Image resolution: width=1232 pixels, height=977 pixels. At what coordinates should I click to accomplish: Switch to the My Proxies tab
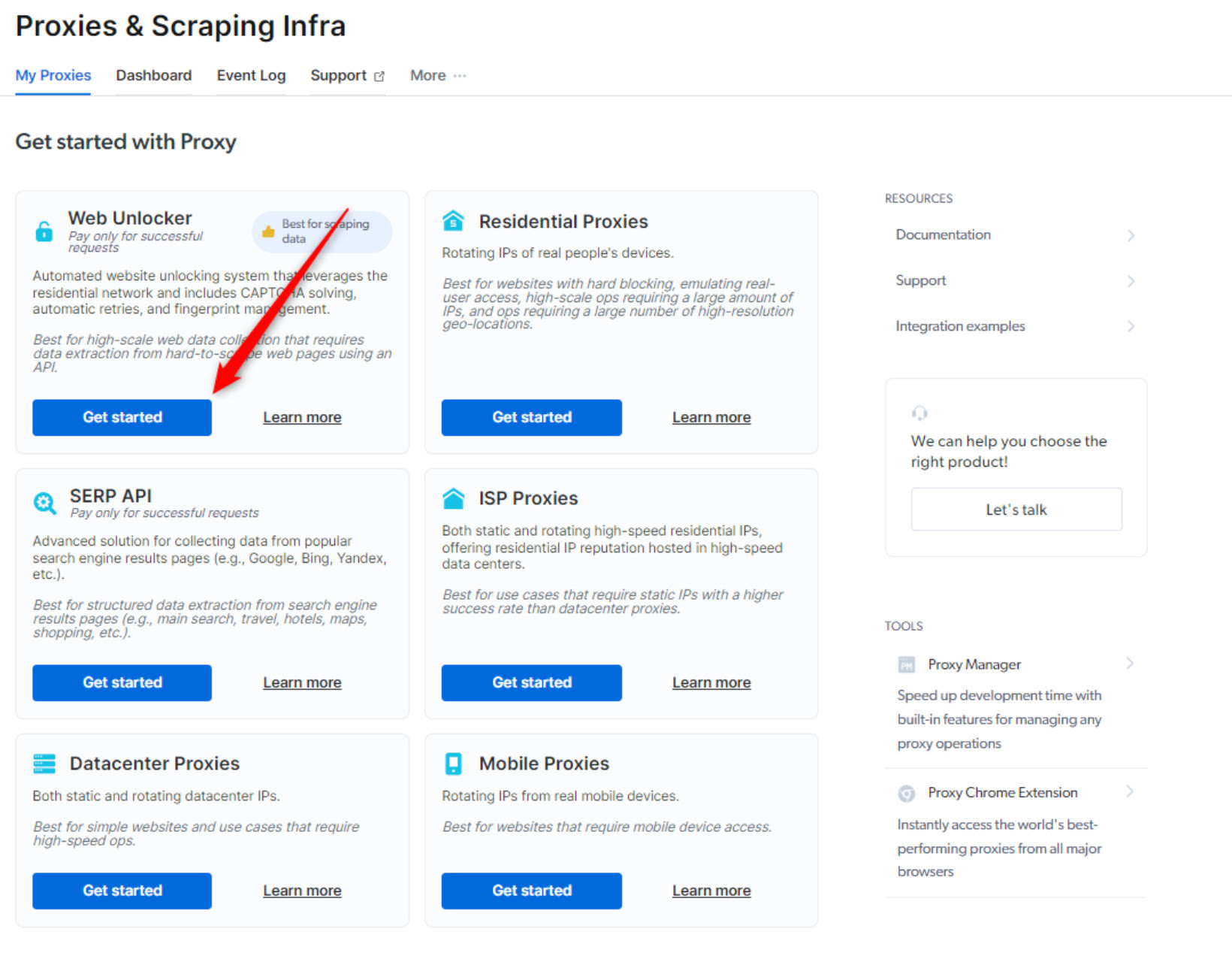[53, 75]
